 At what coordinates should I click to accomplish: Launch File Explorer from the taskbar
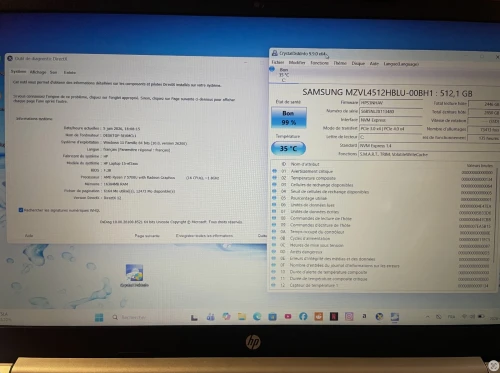click(242, 317)
